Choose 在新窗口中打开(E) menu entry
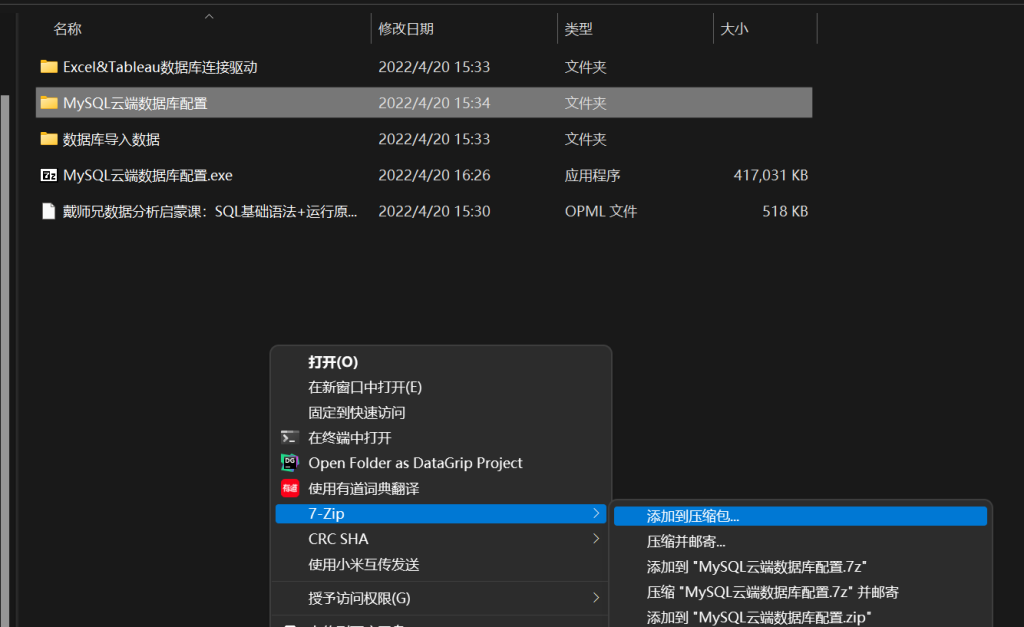The image size is (1024, 627). (x=365, y=387)
